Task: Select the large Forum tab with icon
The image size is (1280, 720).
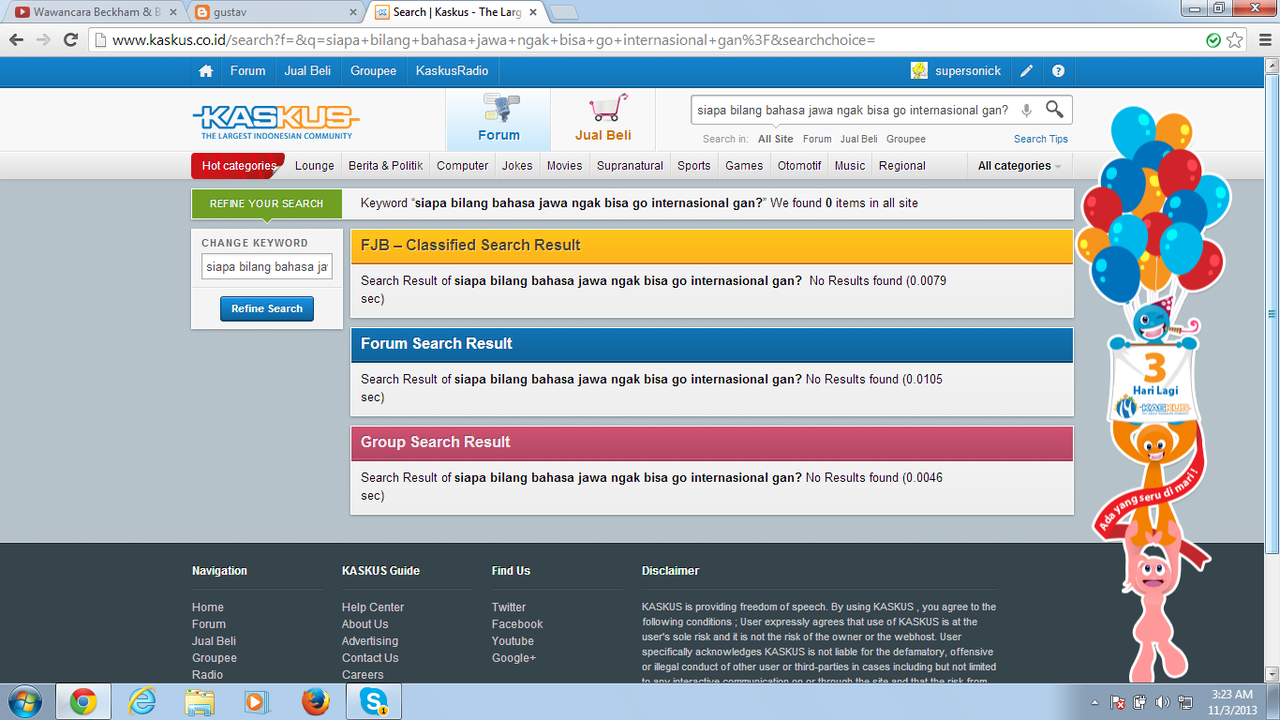Action: [498, 119]
